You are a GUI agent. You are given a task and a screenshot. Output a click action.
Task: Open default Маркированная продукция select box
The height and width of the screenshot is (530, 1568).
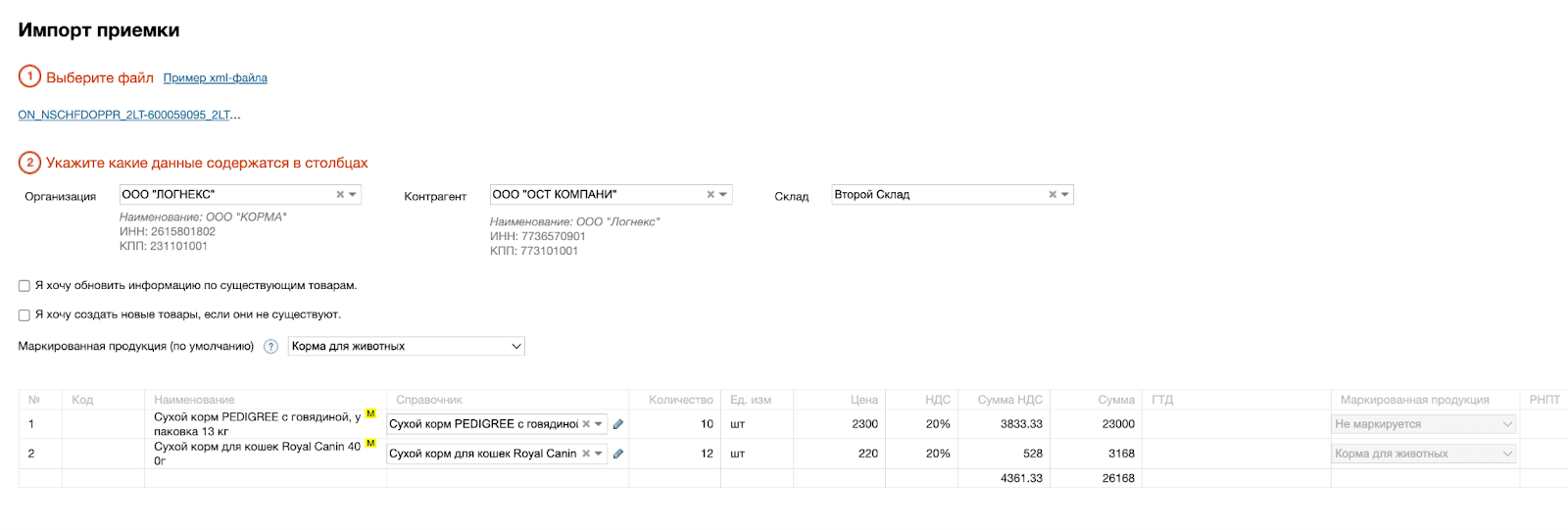coord(406,347)
